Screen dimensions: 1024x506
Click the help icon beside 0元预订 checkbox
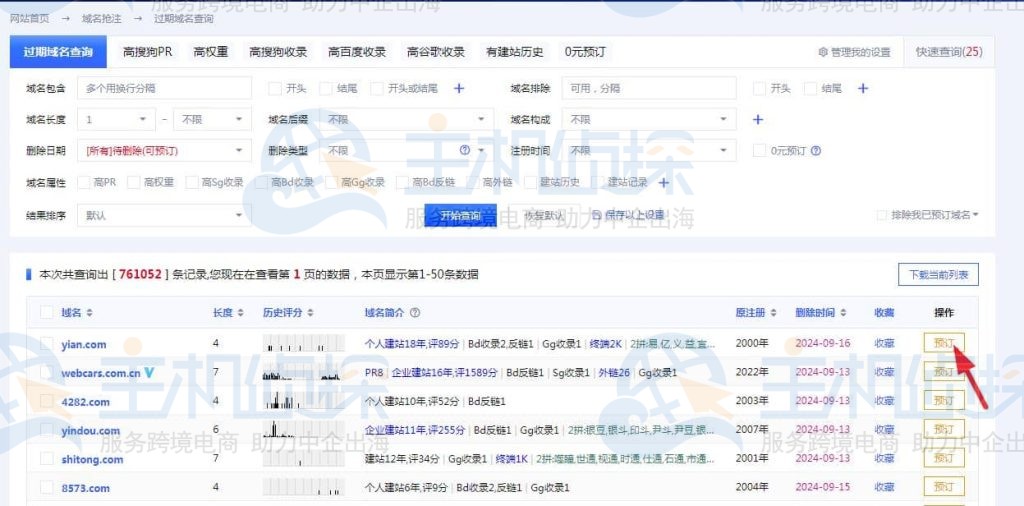click(816, 151)
